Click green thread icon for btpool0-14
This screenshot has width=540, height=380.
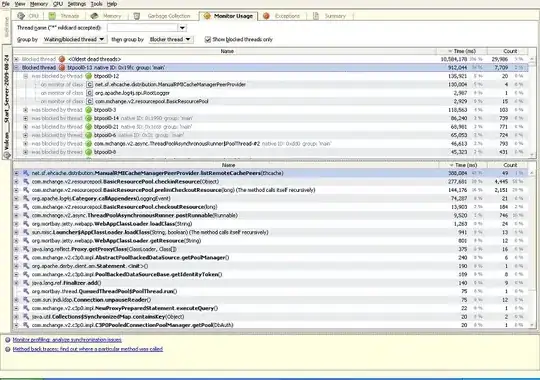89,118
